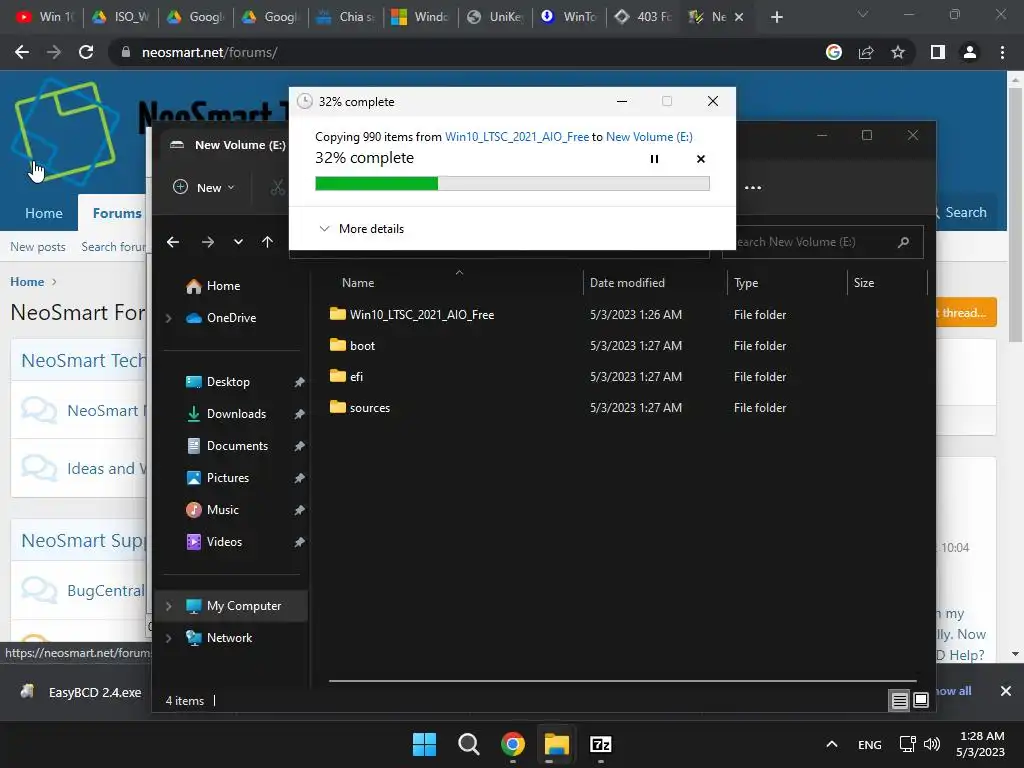Select Network in navigation pane
This screenshot has width=1024, height=768.
(229, 638)
